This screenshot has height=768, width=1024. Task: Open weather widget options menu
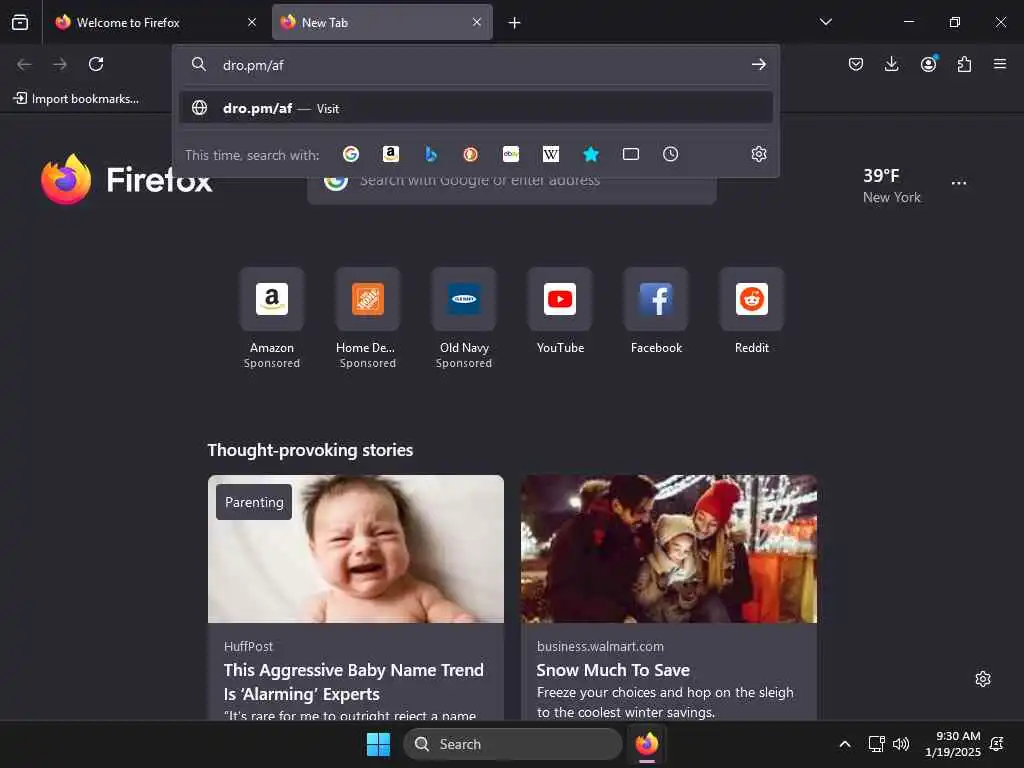tap(959, 184)
